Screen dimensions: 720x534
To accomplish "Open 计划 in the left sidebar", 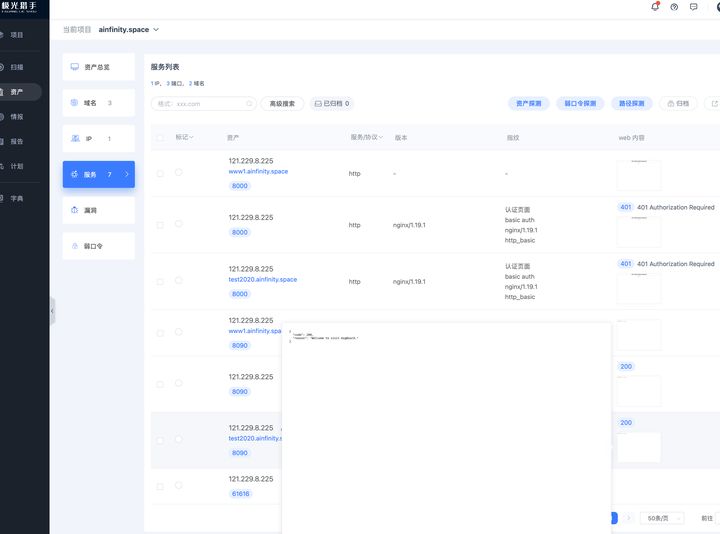I will pyautogui.click(x=17, y=166).
